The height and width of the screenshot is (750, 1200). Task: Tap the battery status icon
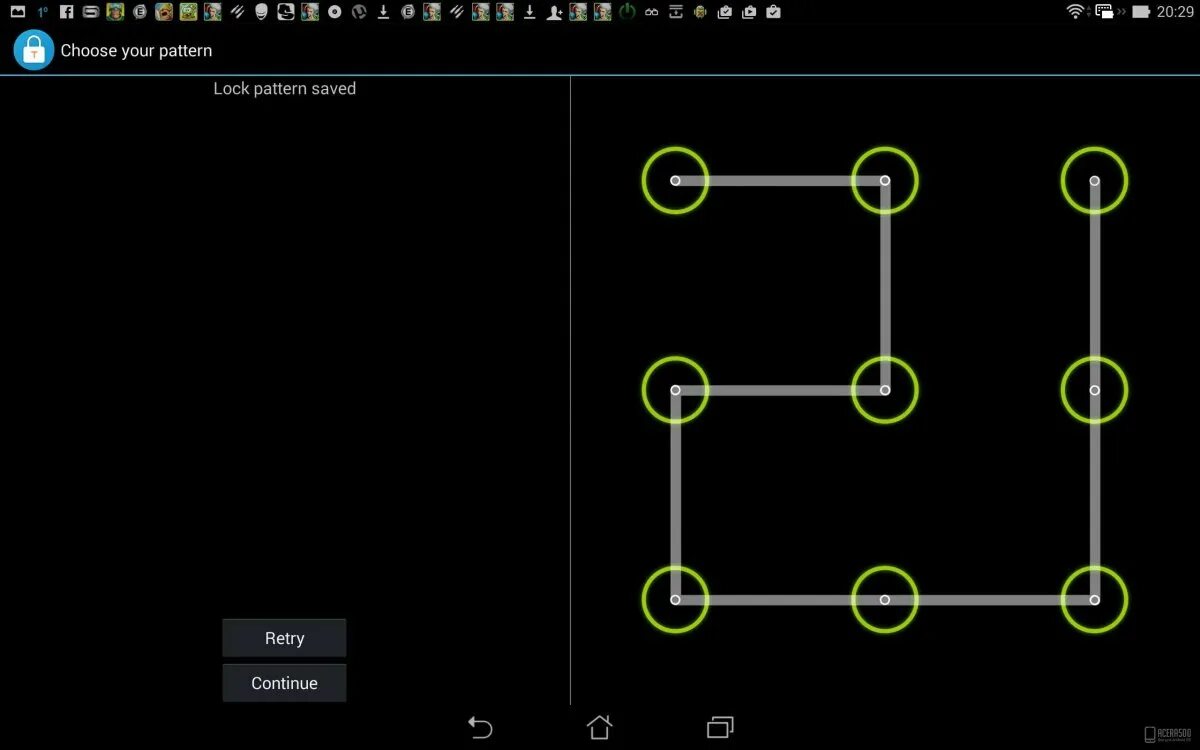1141,12
